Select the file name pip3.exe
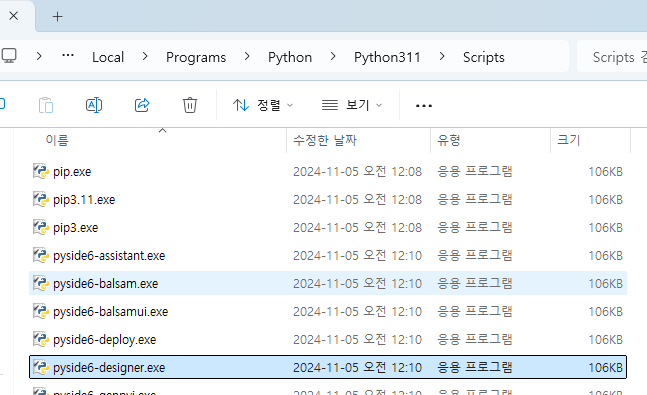The width and height of the screenshot is (647, 395). click(x=76, y=228)
